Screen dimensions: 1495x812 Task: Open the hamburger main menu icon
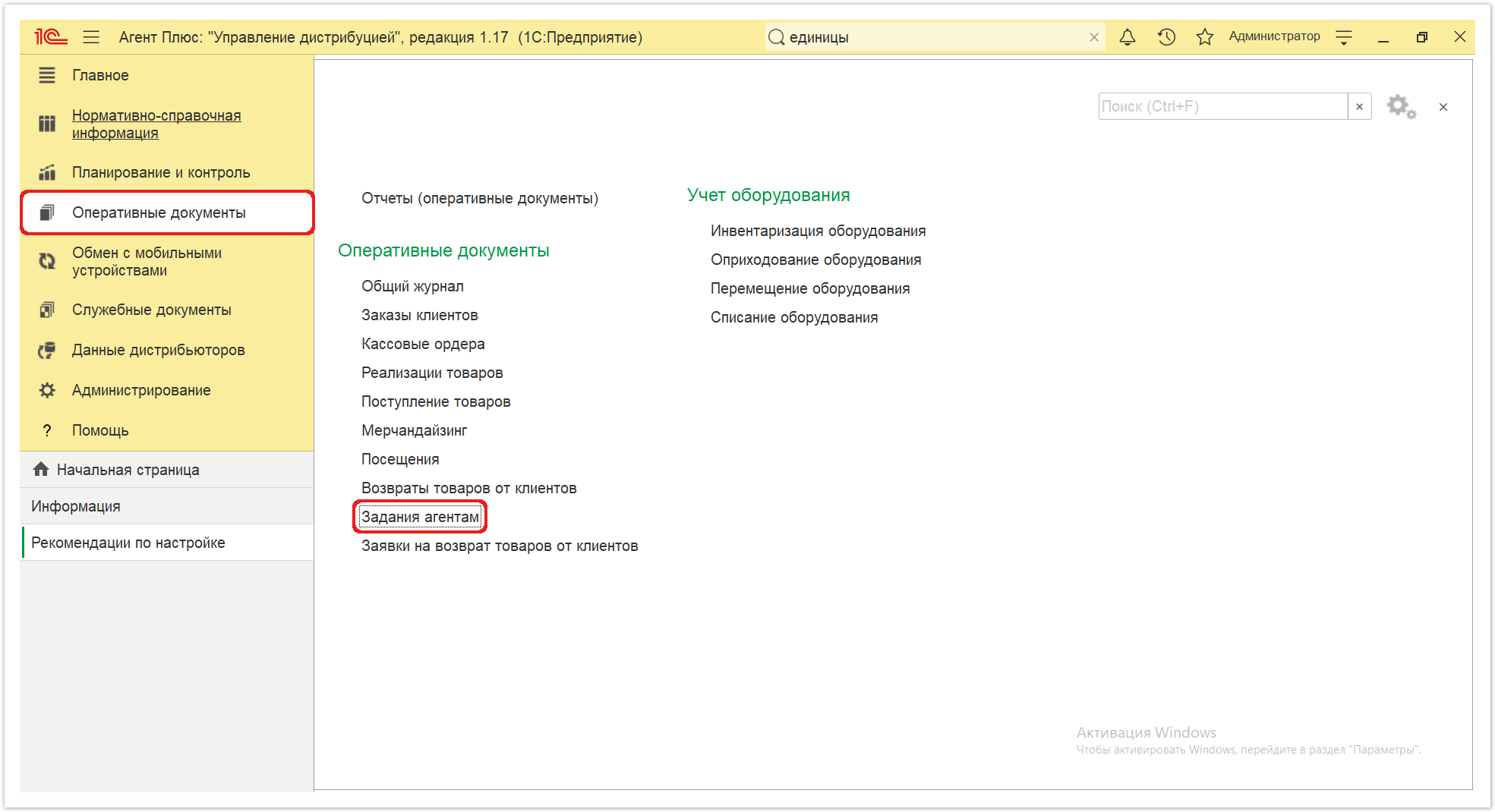click(x=91, y=37)
